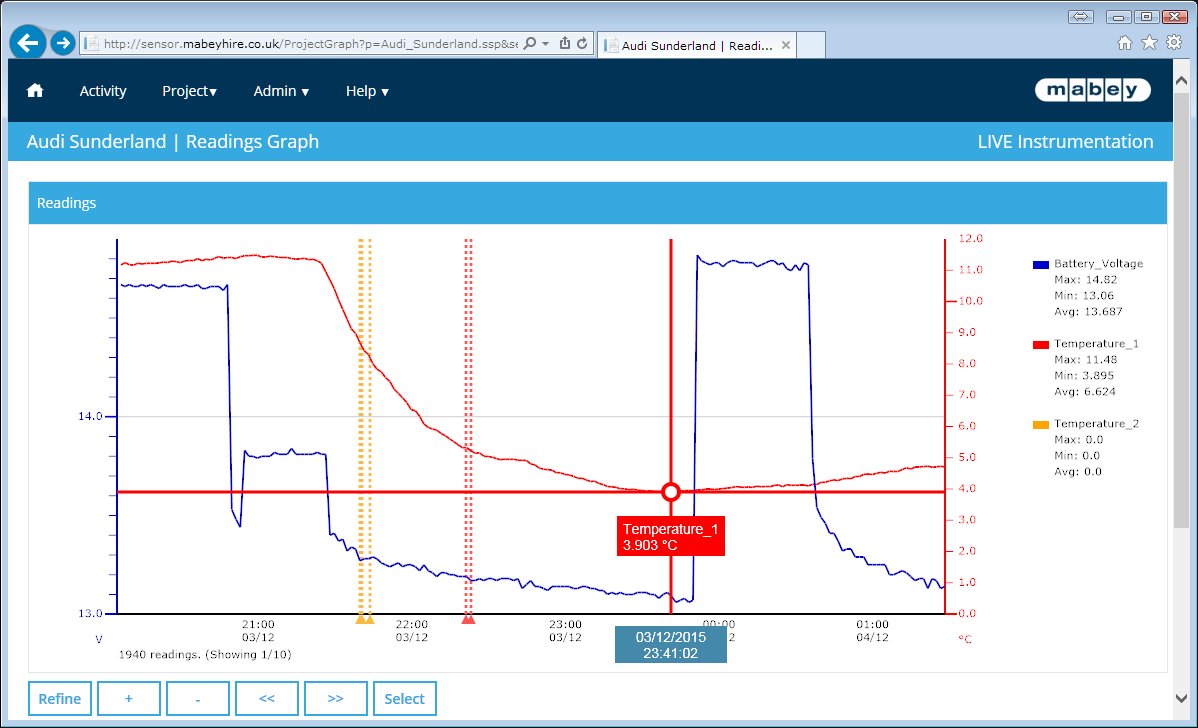1198x728 pixels.
Task: Open the Activity menu item
Action: pyautogui.click(x=103, y=91)
